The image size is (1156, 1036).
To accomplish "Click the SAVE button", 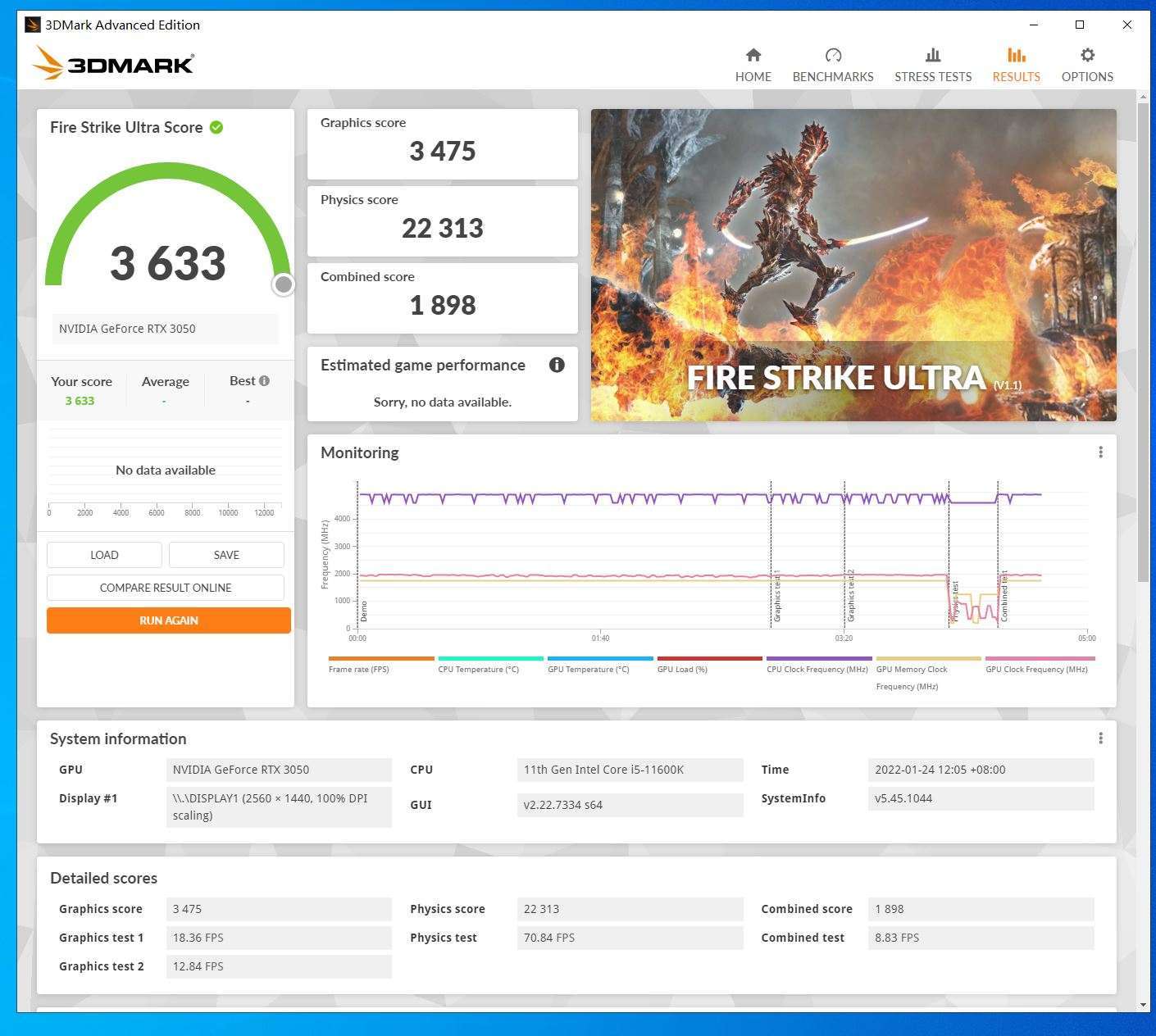I will pos(226,555).
